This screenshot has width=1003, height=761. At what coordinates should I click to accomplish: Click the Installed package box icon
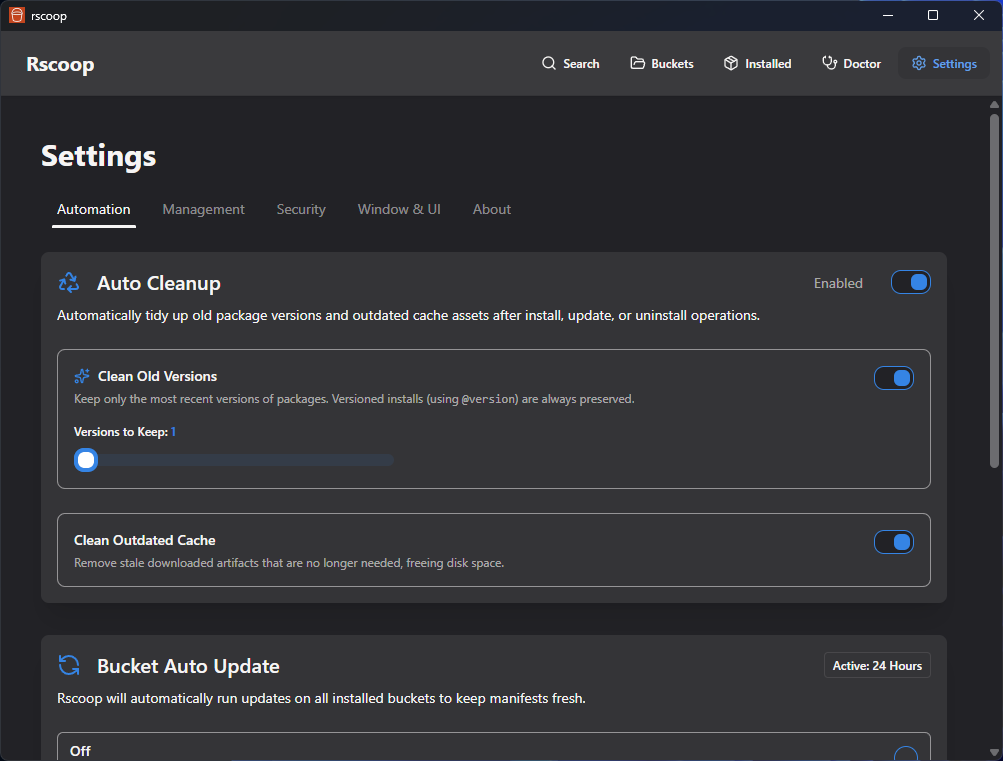point(731,63)
